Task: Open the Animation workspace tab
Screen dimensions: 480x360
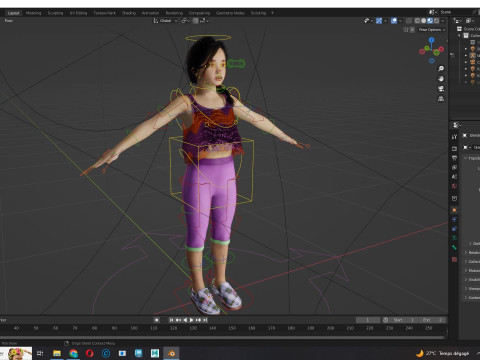Action: (x=150, y=13)
